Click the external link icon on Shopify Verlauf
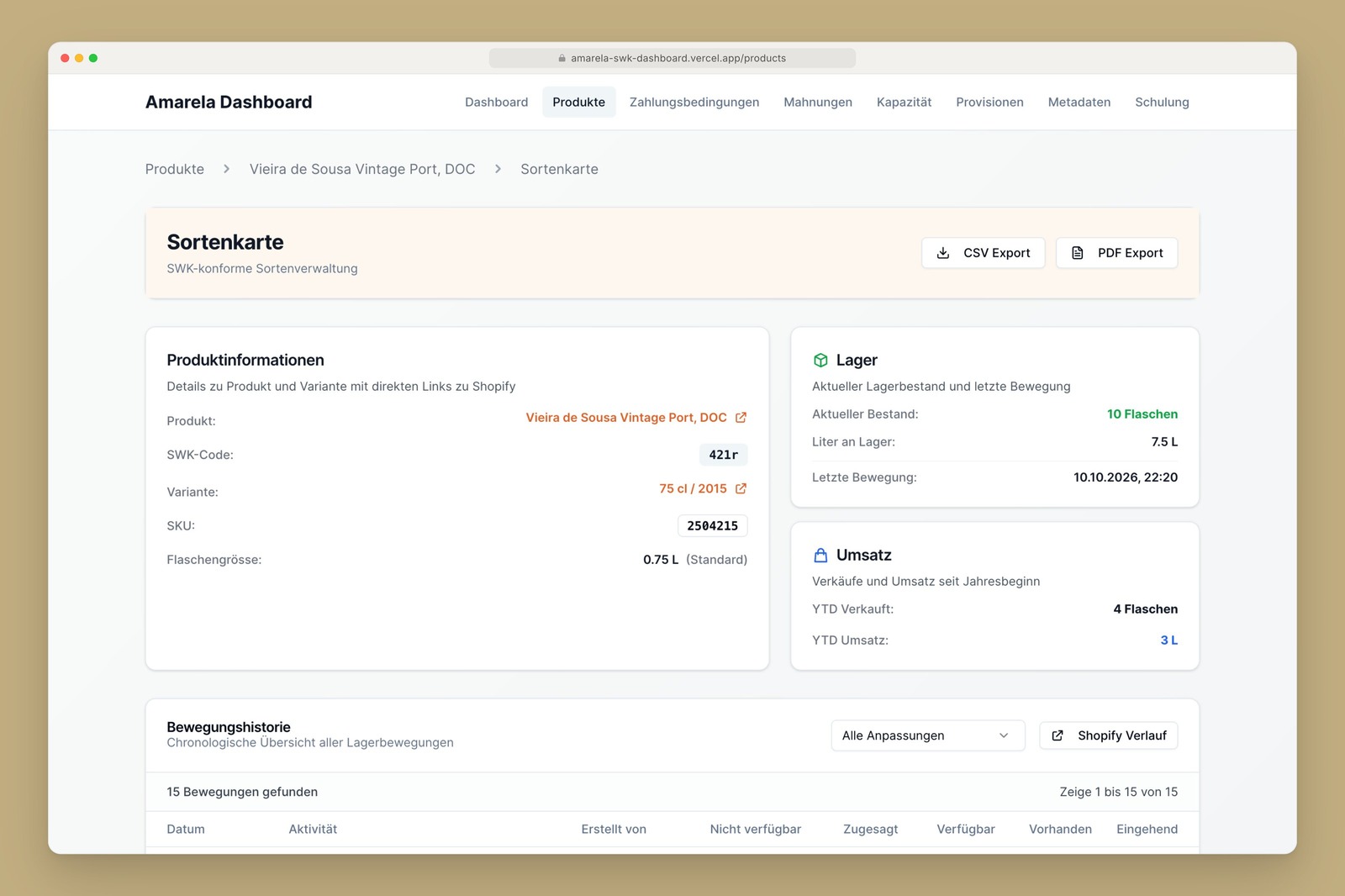The height and width of the screenshot is (896, 1345). click(x=1058, y=735)
